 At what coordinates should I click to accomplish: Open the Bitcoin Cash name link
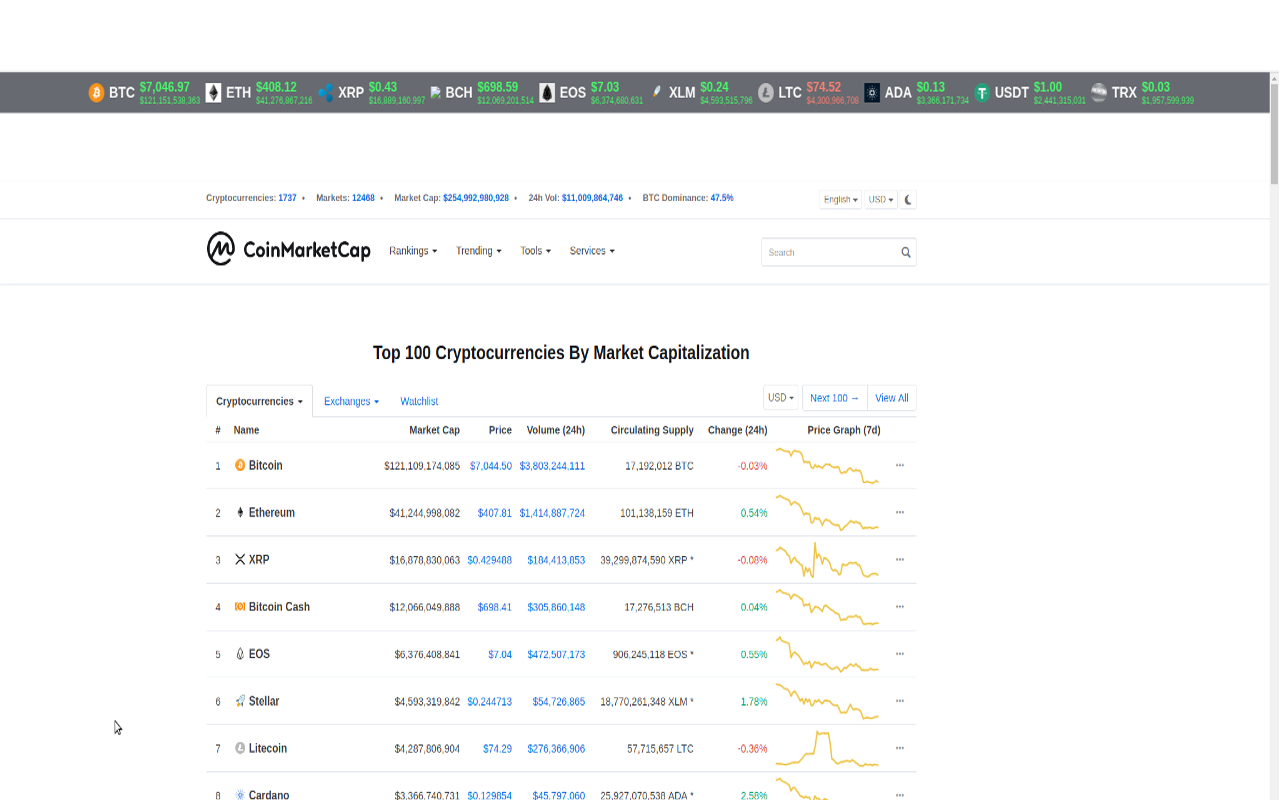279,606
